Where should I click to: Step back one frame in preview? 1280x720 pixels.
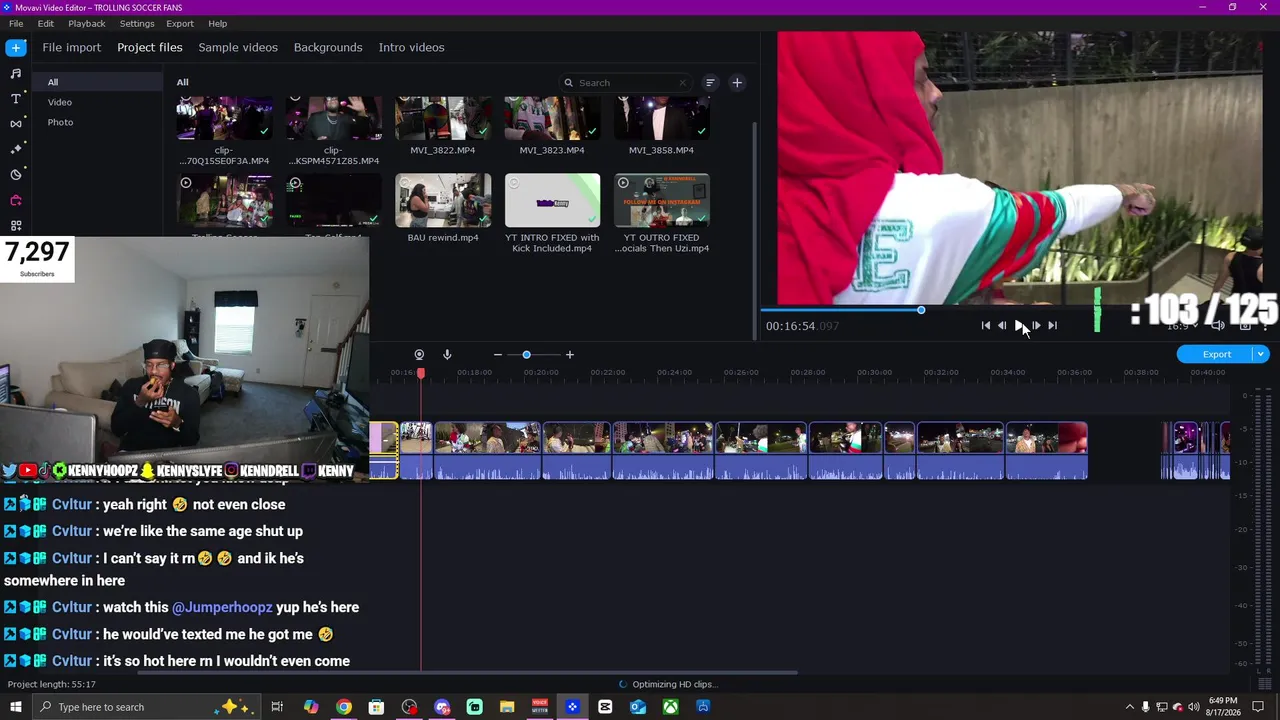point(1002,325)
